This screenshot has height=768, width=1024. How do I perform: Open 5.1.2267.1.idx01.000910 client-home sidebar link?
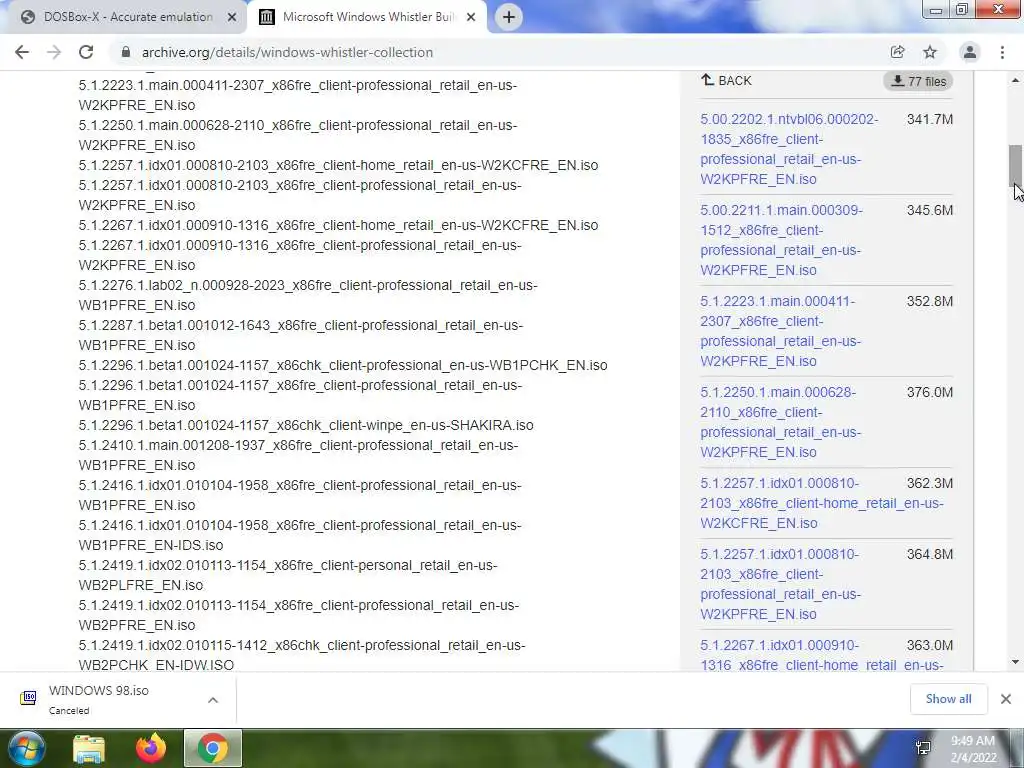click(822, 655)
